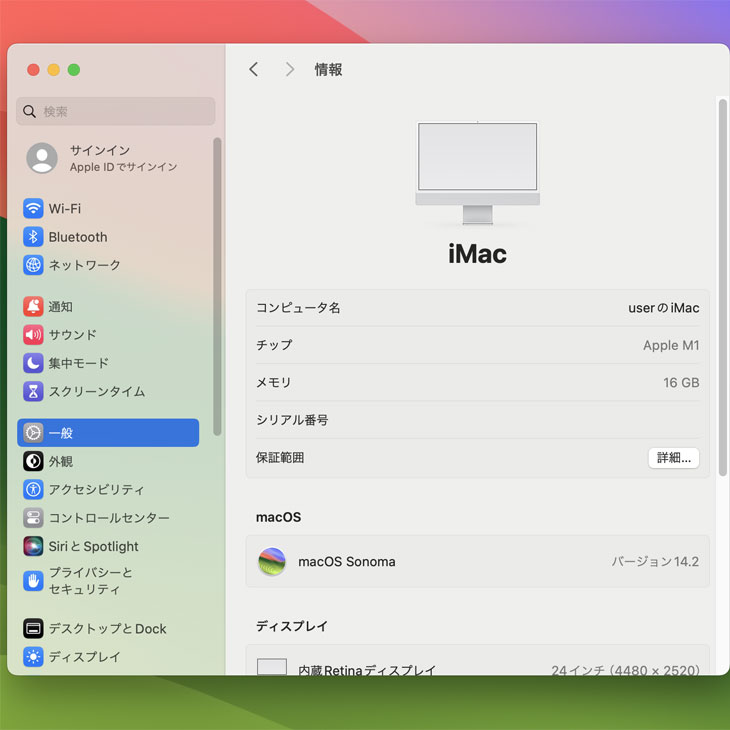Open デスクトップと Dock settings
The width and height of the screenshot is (730, 730).
[x=107, y=629]
